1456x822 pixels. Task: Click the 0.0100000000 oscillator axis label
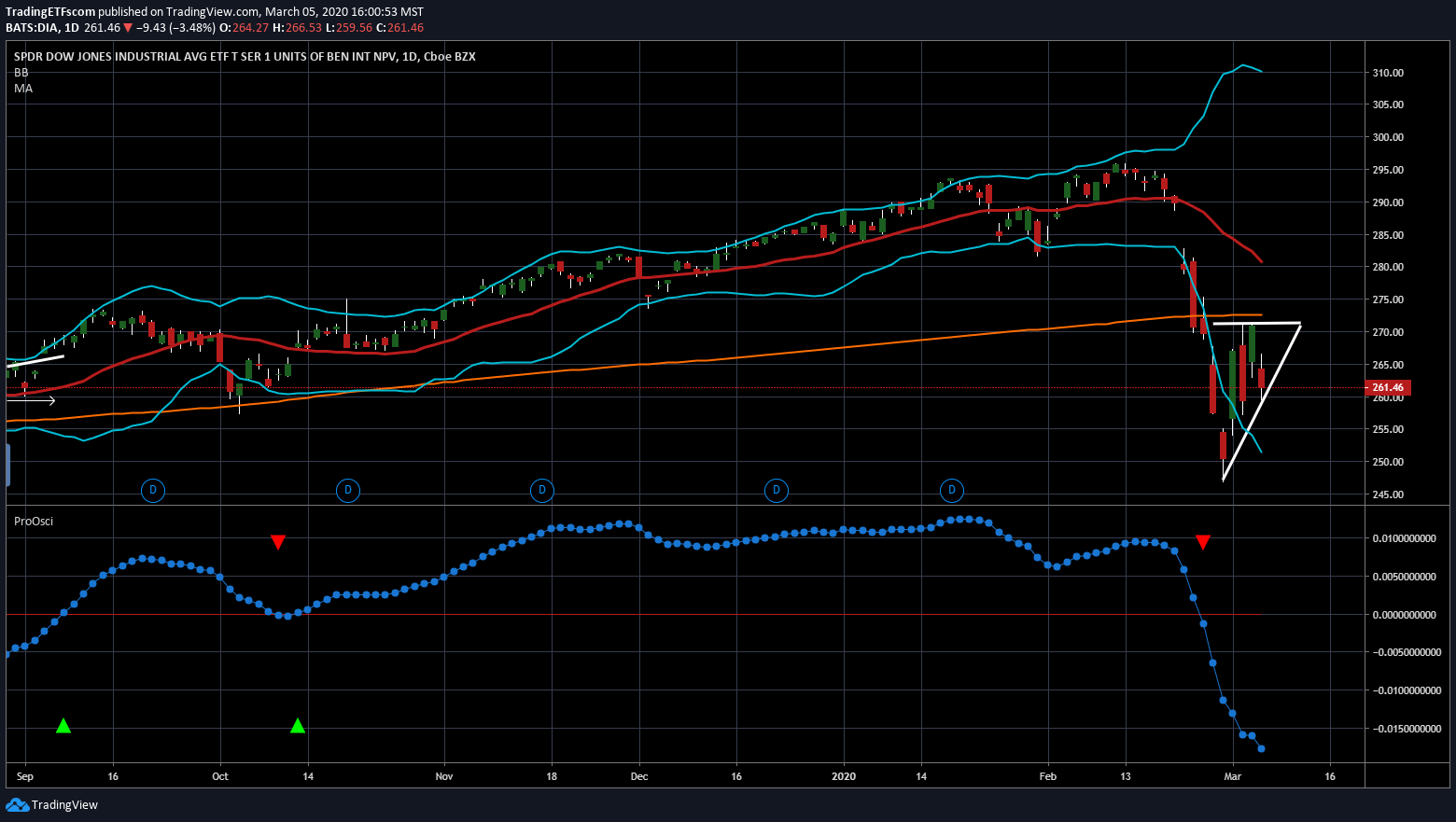(1406, 538)
